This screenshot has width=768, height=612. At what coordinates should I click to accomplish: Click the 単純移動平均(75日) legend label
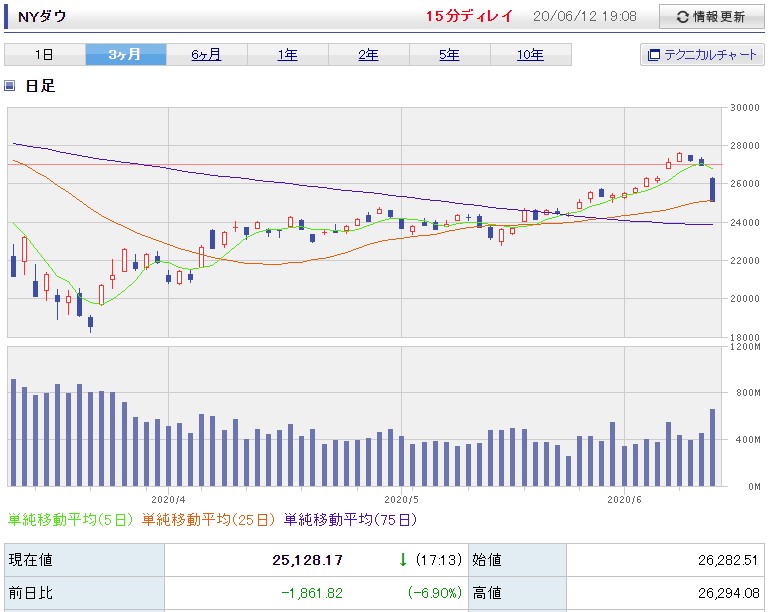[x=351, y=519]
